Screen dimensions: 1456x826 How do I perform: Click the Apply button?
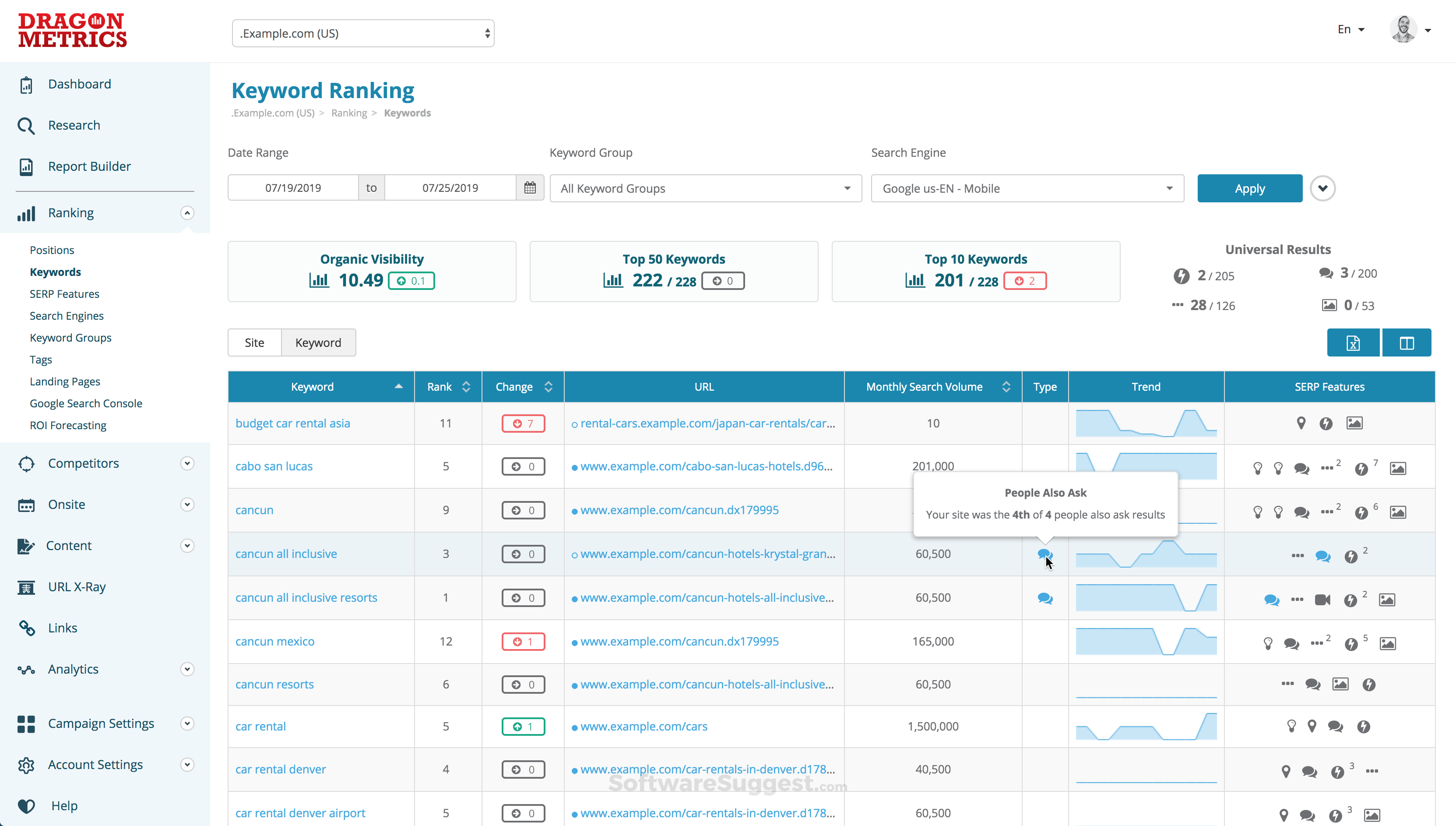(x=1249, y=188)
